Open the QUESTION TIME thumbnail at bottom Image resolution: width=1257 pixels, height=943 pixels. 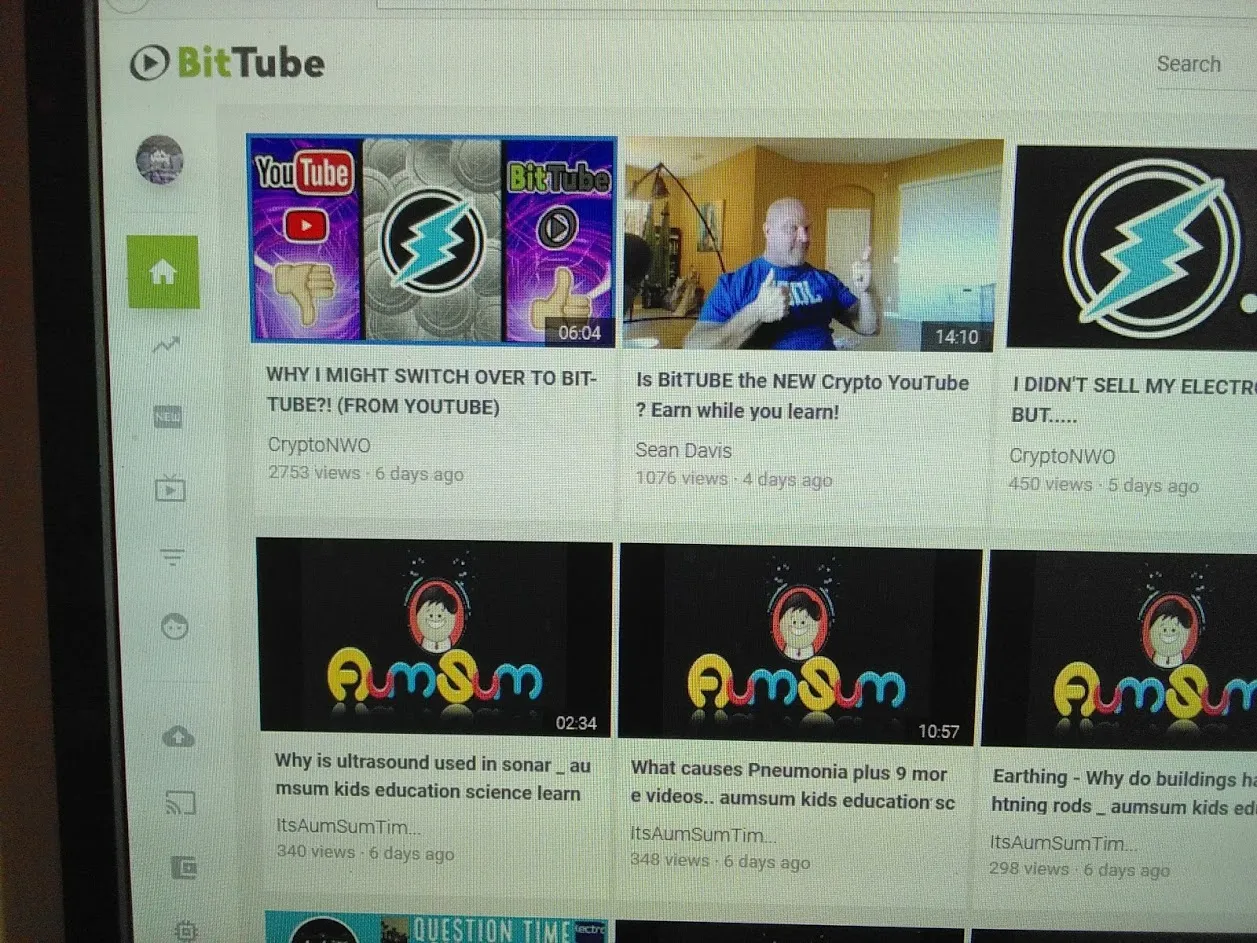point(437,927)
